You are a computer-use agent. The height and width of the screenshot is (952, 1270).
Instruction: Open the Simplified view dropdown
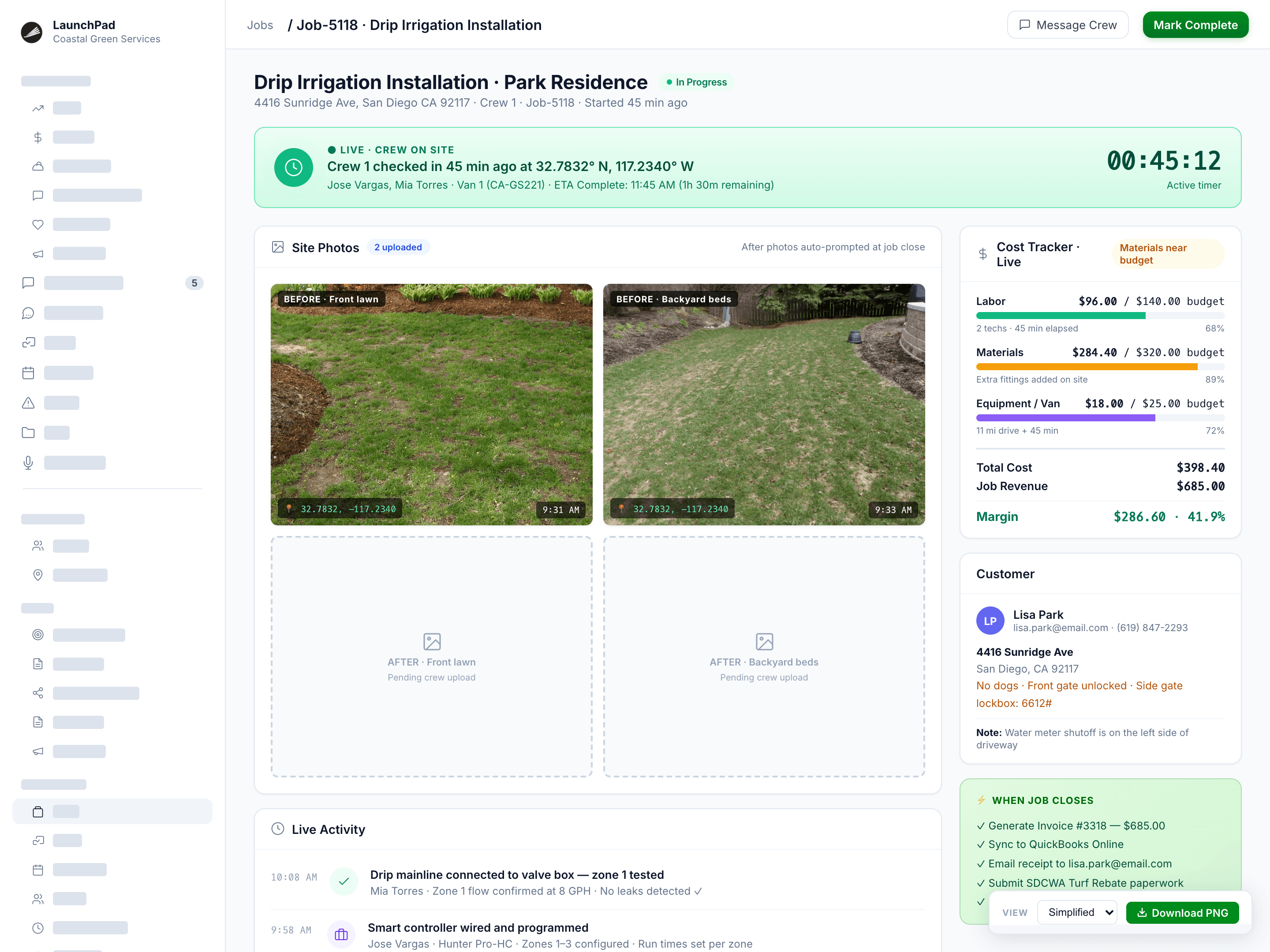click(1076, 912)
